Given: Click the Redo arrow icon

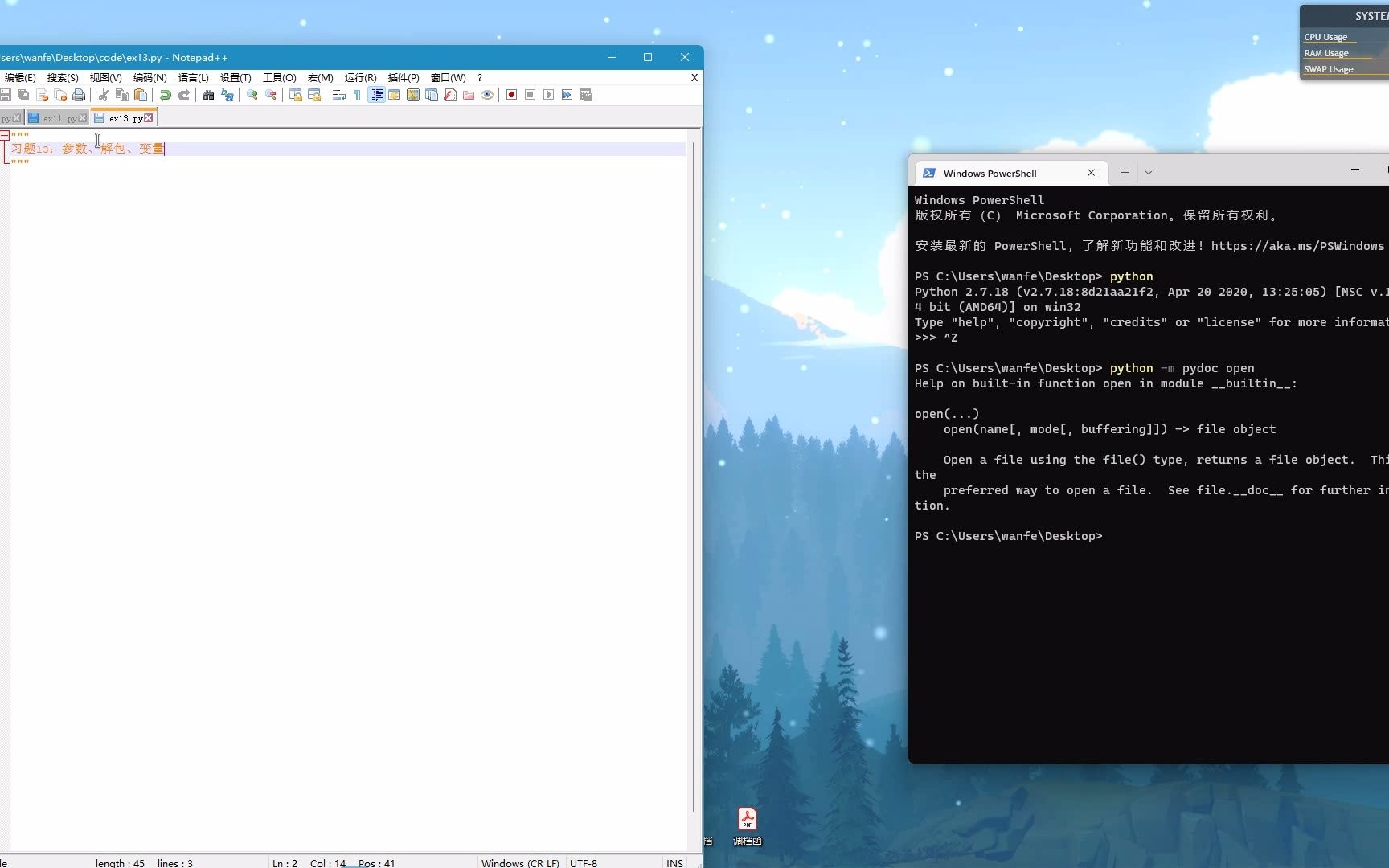Looking at the screenshot, I should [x=184, y=95].
